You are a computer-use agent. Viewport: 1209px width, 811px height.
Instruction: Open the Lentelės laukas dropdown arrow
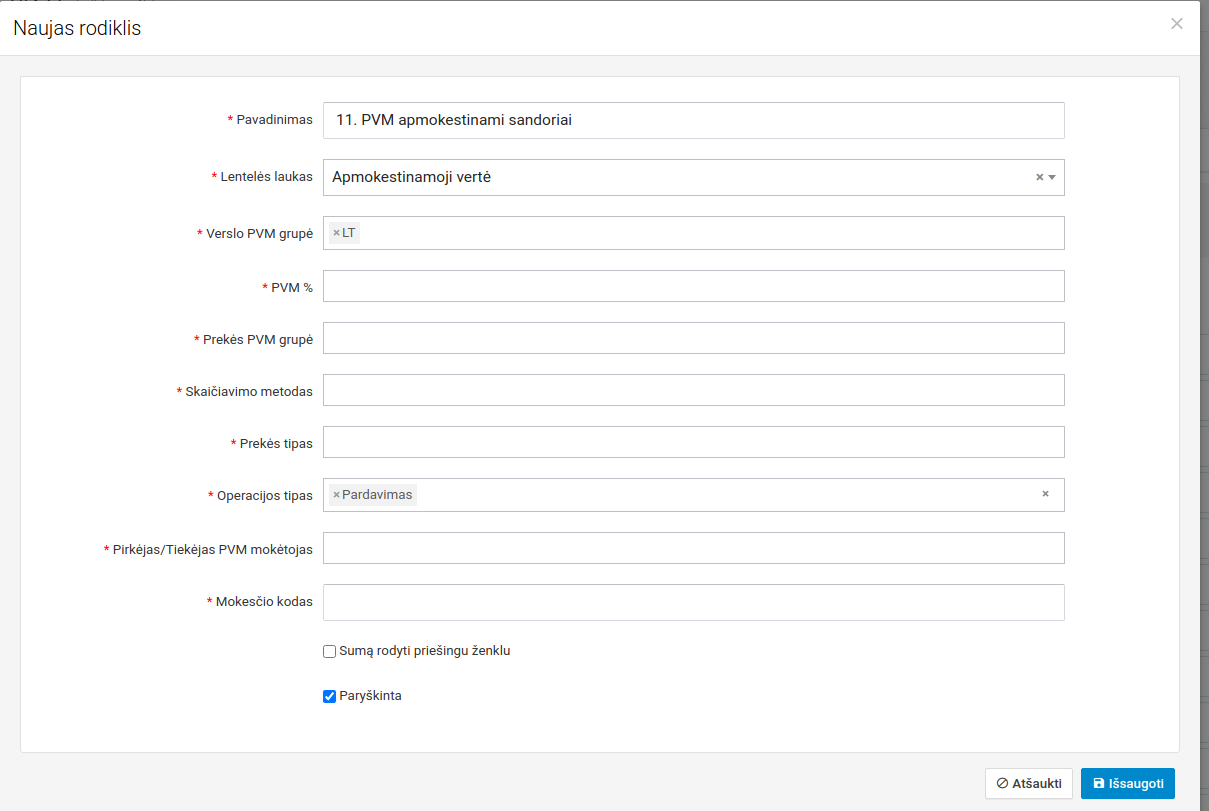click(1052, 177)
